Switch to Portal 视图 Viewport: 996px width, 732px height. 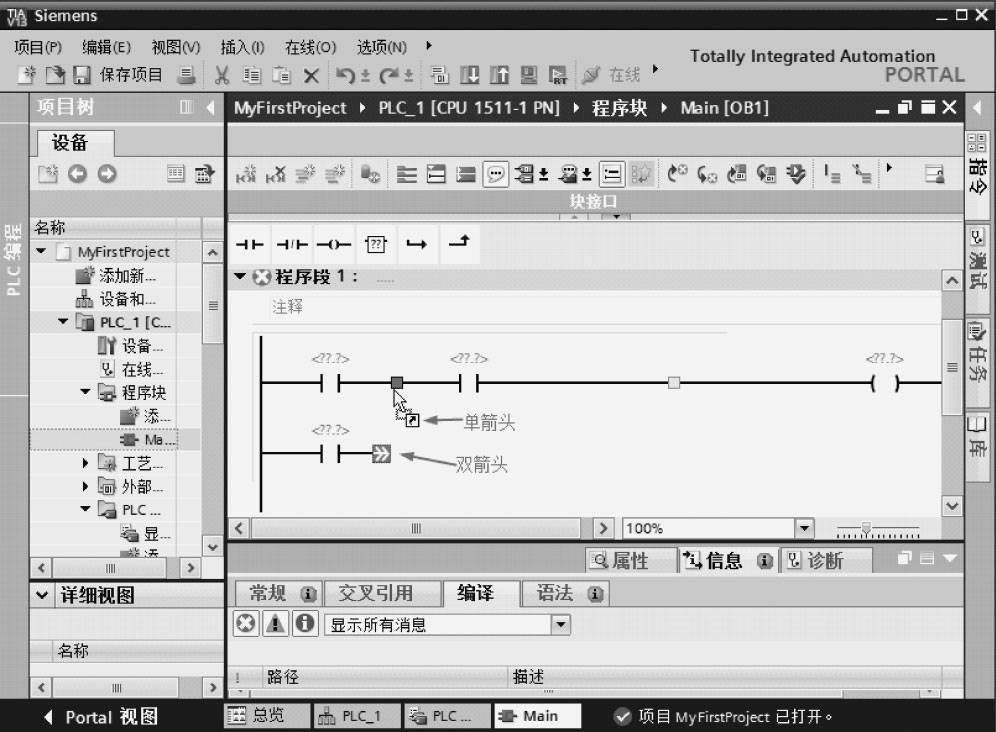click(x=102, y=717)
